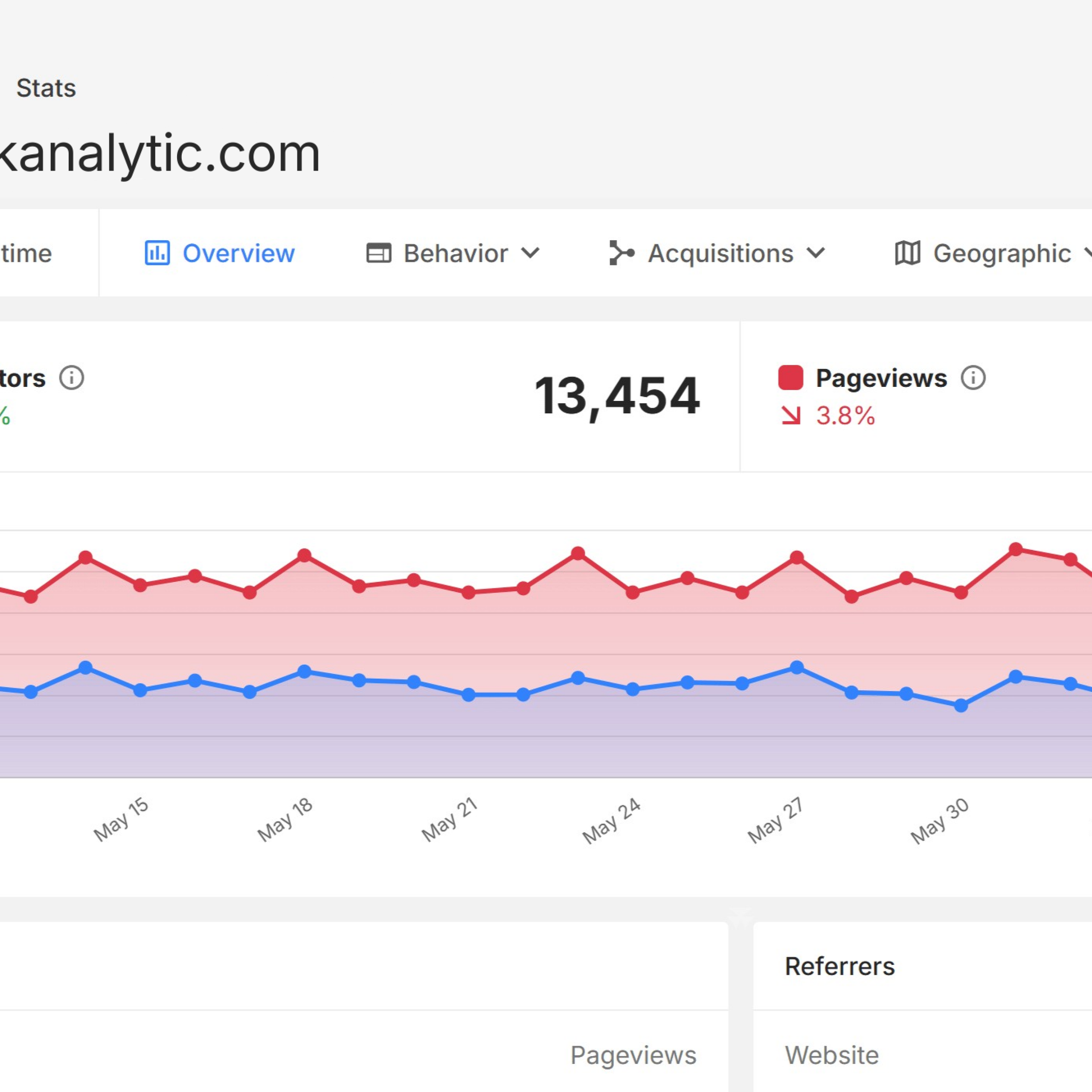Click the Geographic map icon
1092x1092 pixels.
(908, 253)
